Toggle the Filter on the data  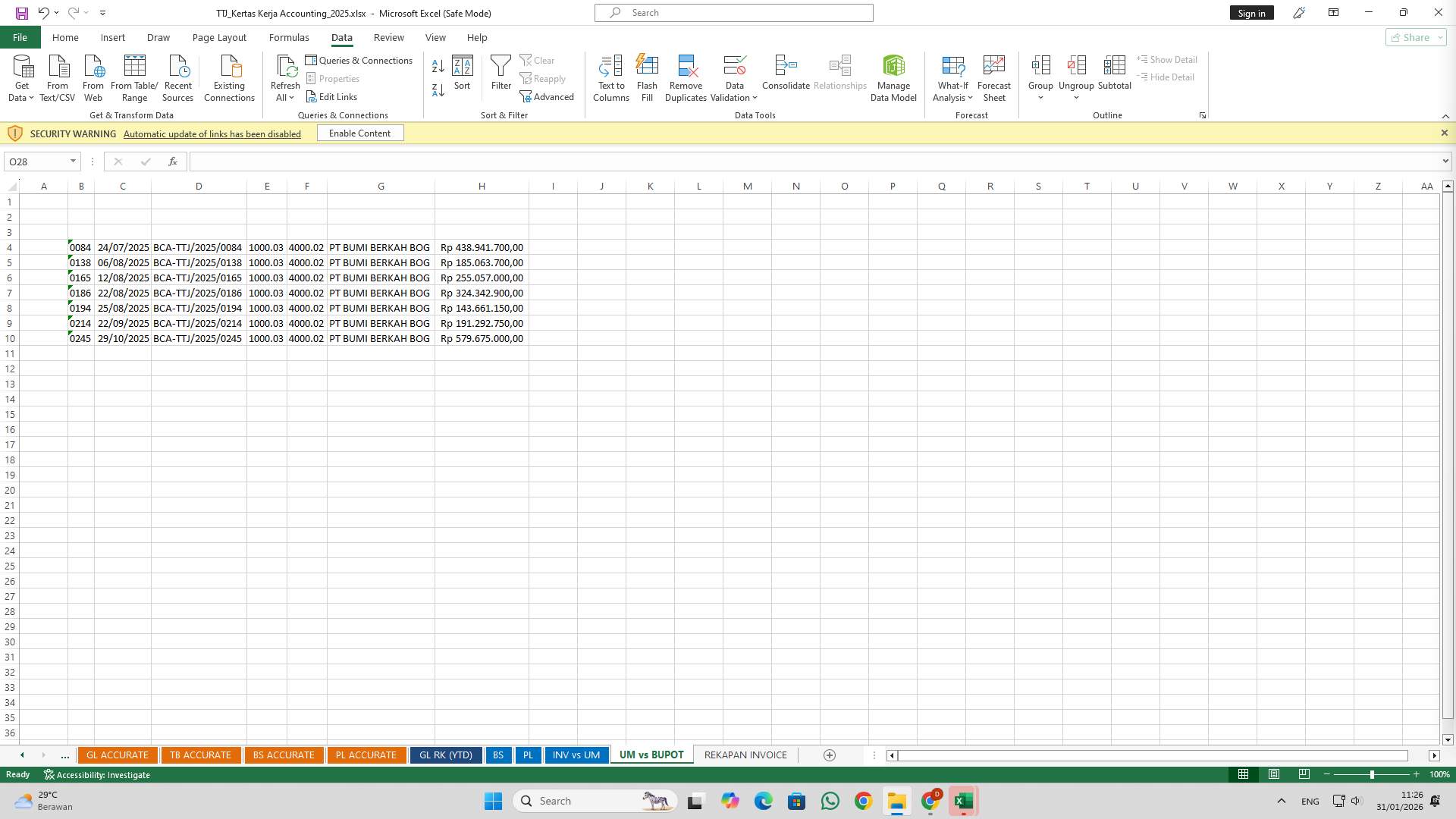pyautogui.click(x=500, y=76)
